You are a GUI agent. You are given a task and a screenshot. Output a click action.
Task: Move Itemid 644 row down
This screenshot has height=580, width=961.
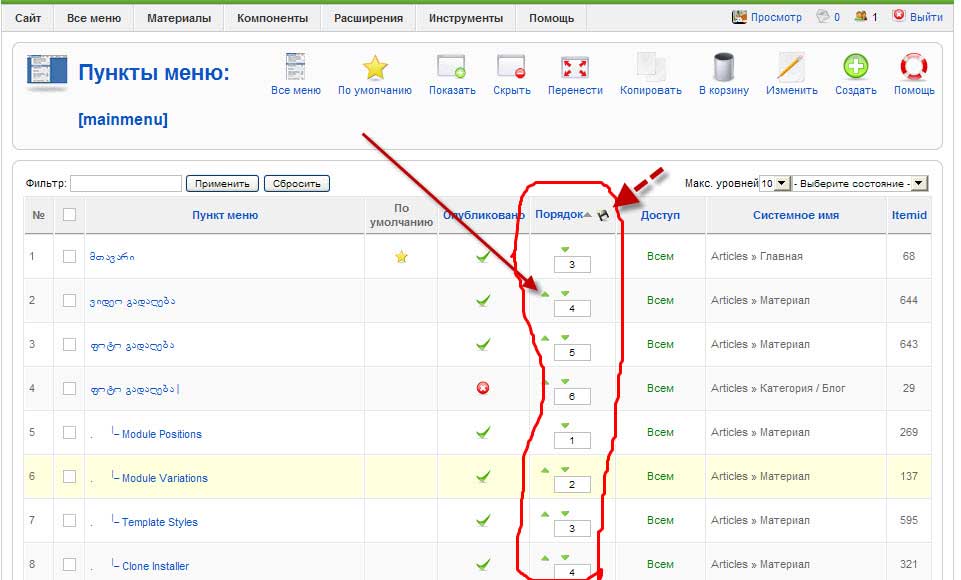tap(565, 294)
